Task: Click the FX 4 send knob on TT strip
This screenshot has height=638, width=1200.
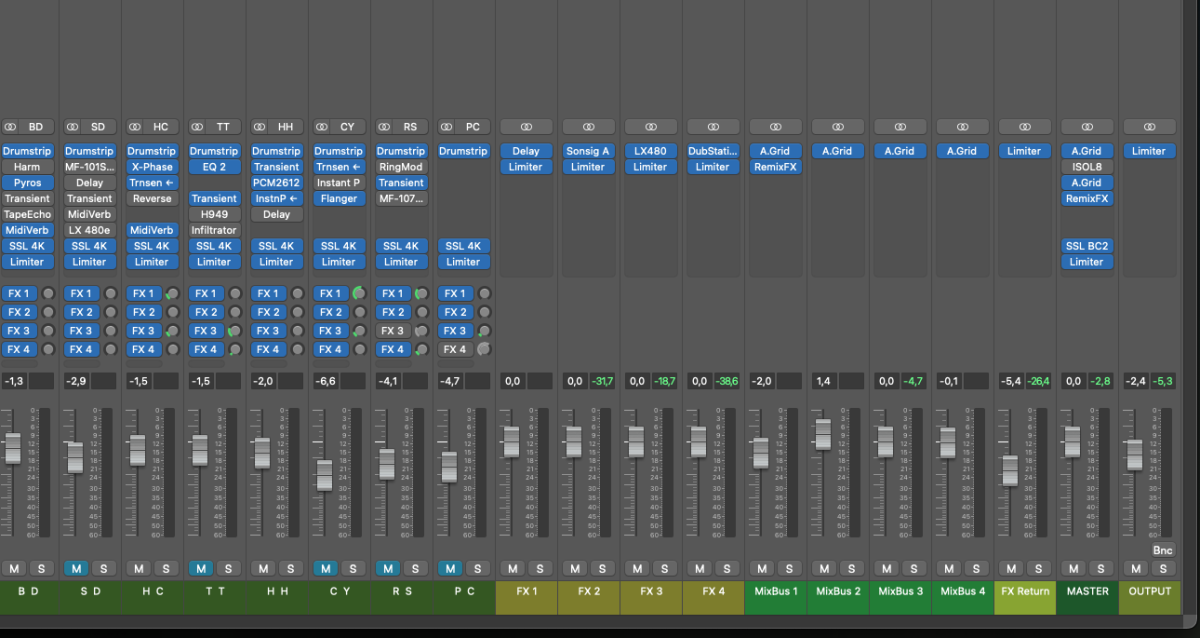Action: pyautogui.click(x=234, y=349)
